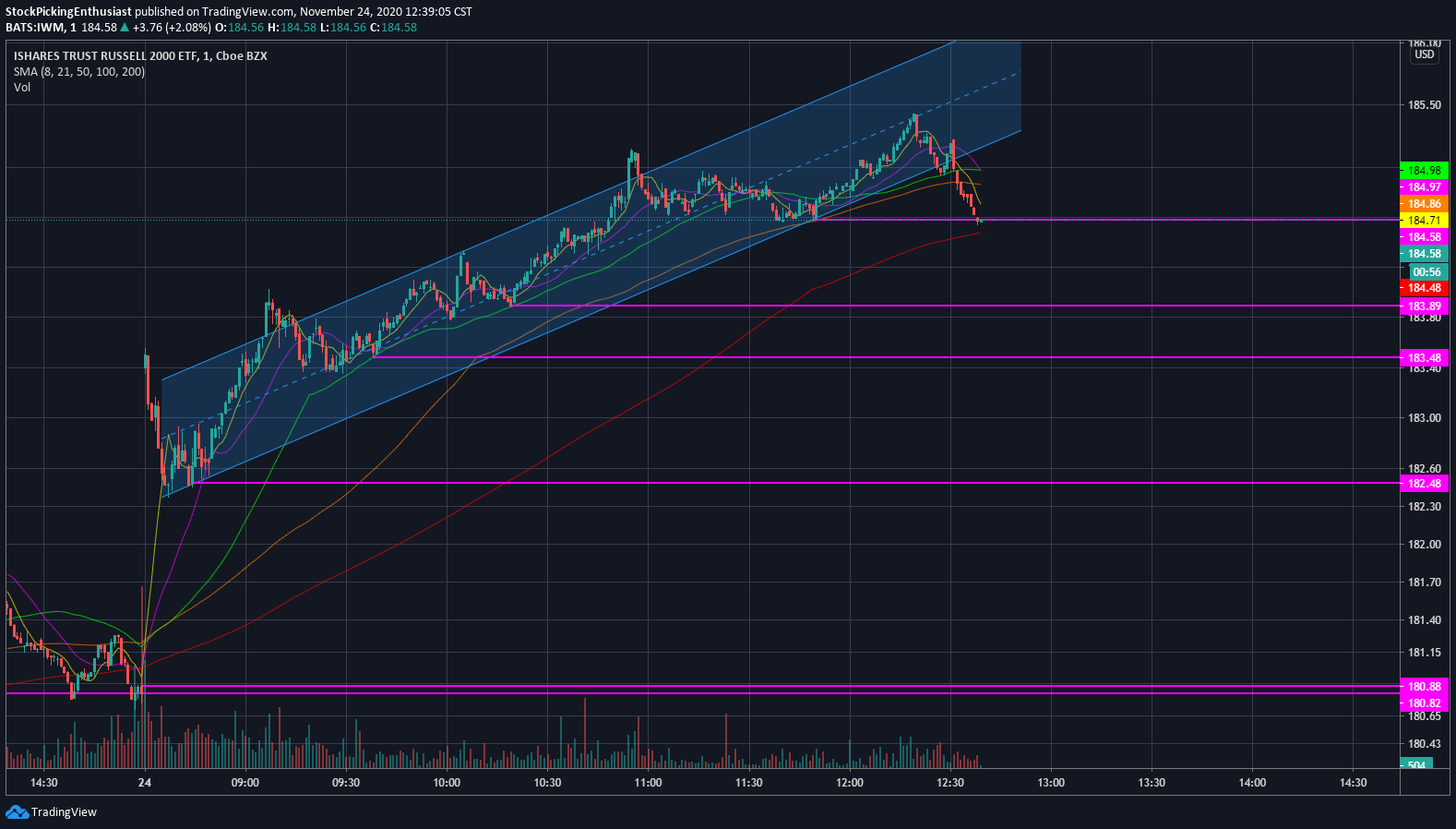Click the 181.40 price axis value
The height and width of the screenshot is (829, 1456).
pos(1424,620)
